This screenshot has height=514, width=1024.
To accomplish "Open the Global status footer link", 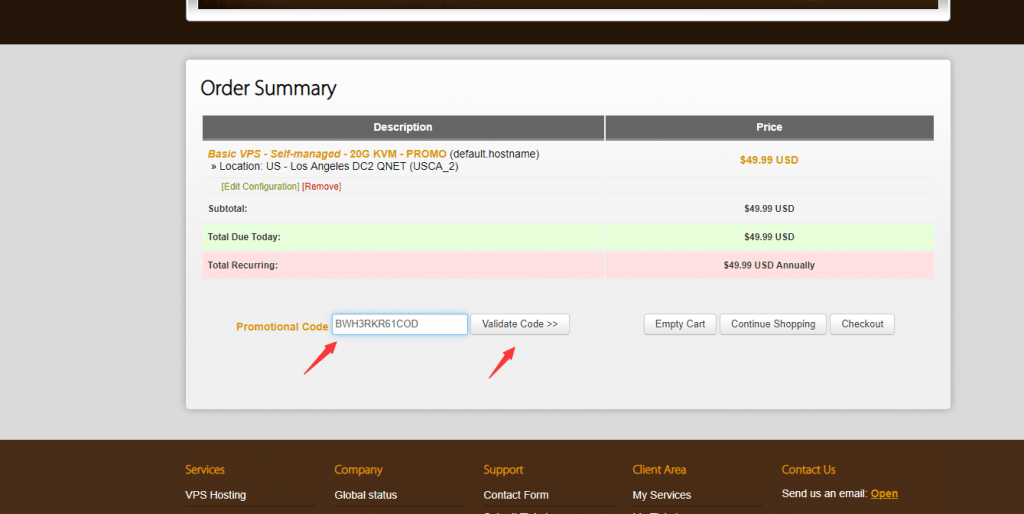I will tap(365, 495).
